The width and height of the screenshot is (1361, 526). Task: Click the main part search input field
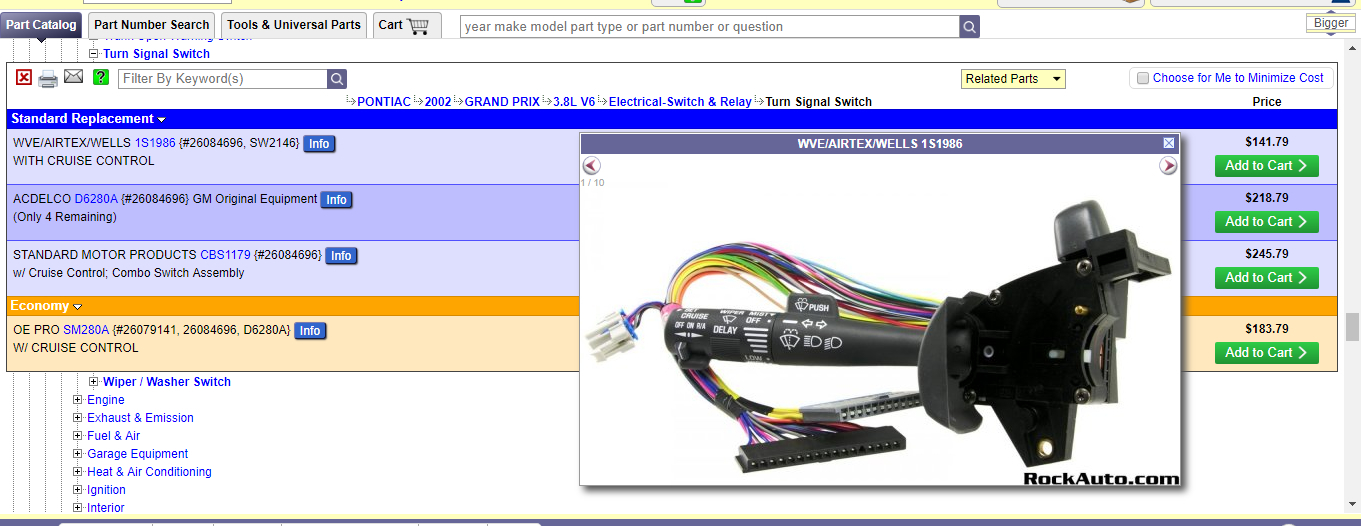(710, 27)
